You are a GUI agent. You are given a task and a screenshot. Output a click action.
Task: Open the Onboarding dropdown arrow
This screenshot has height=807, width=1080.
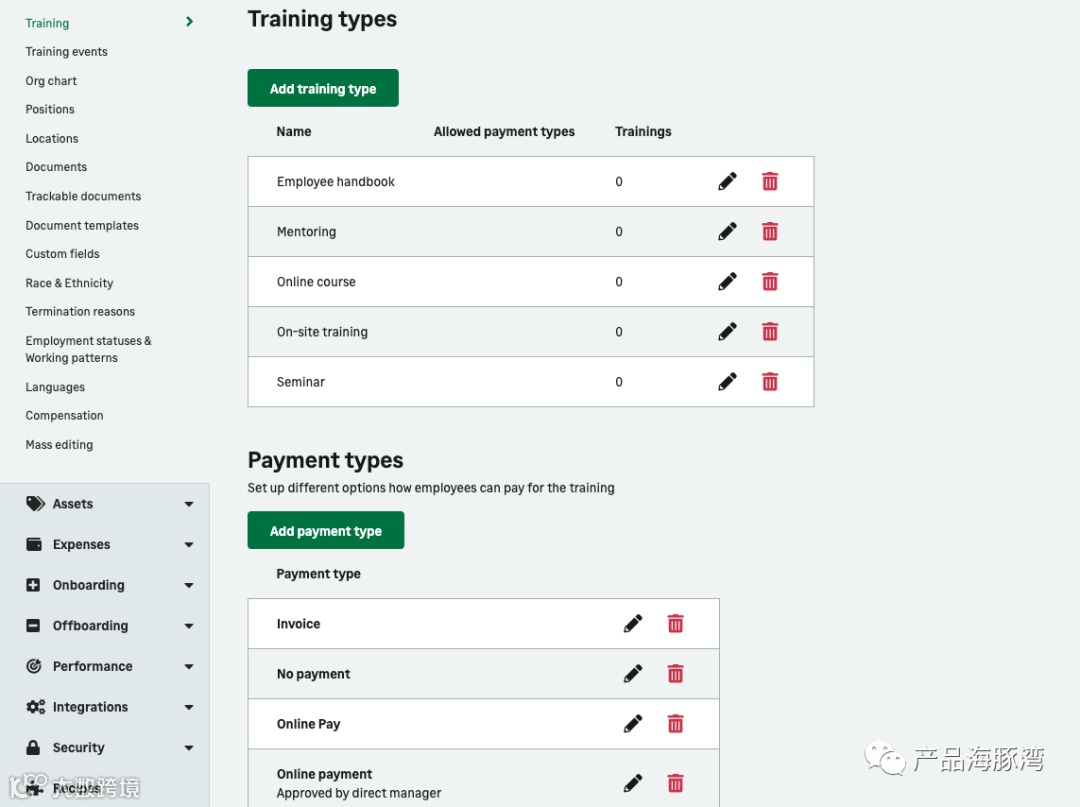(x=189, y=586)
